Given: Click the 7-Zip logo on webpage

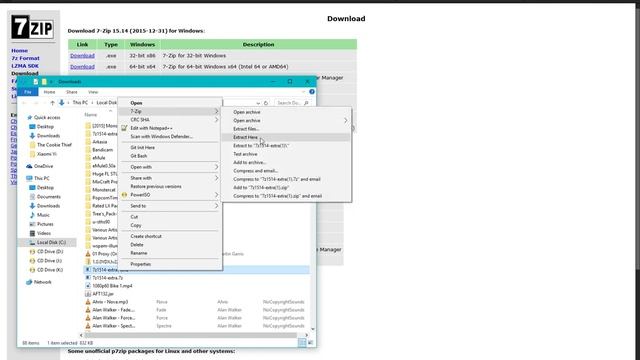Looking at the screenshot, I should click(x=32, y=27).
